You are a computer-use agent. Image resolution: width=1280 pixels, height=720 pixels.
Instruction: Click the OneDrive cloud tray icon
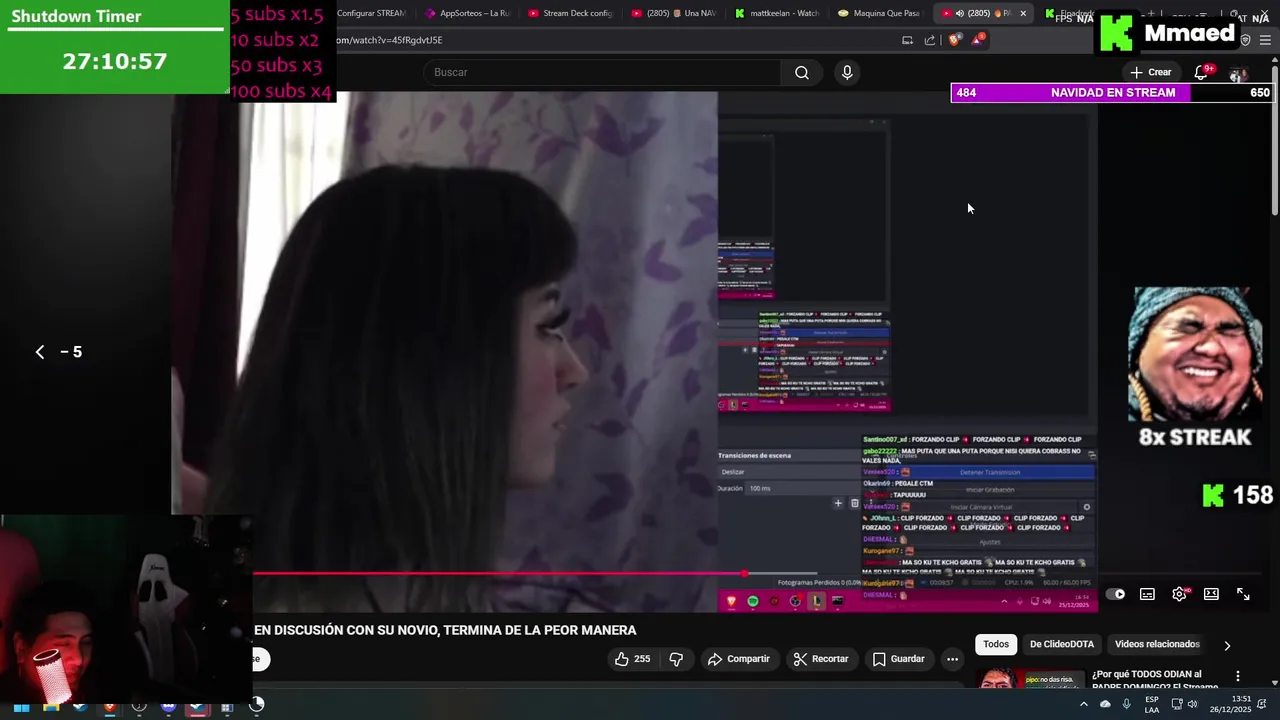point(1105,704)
